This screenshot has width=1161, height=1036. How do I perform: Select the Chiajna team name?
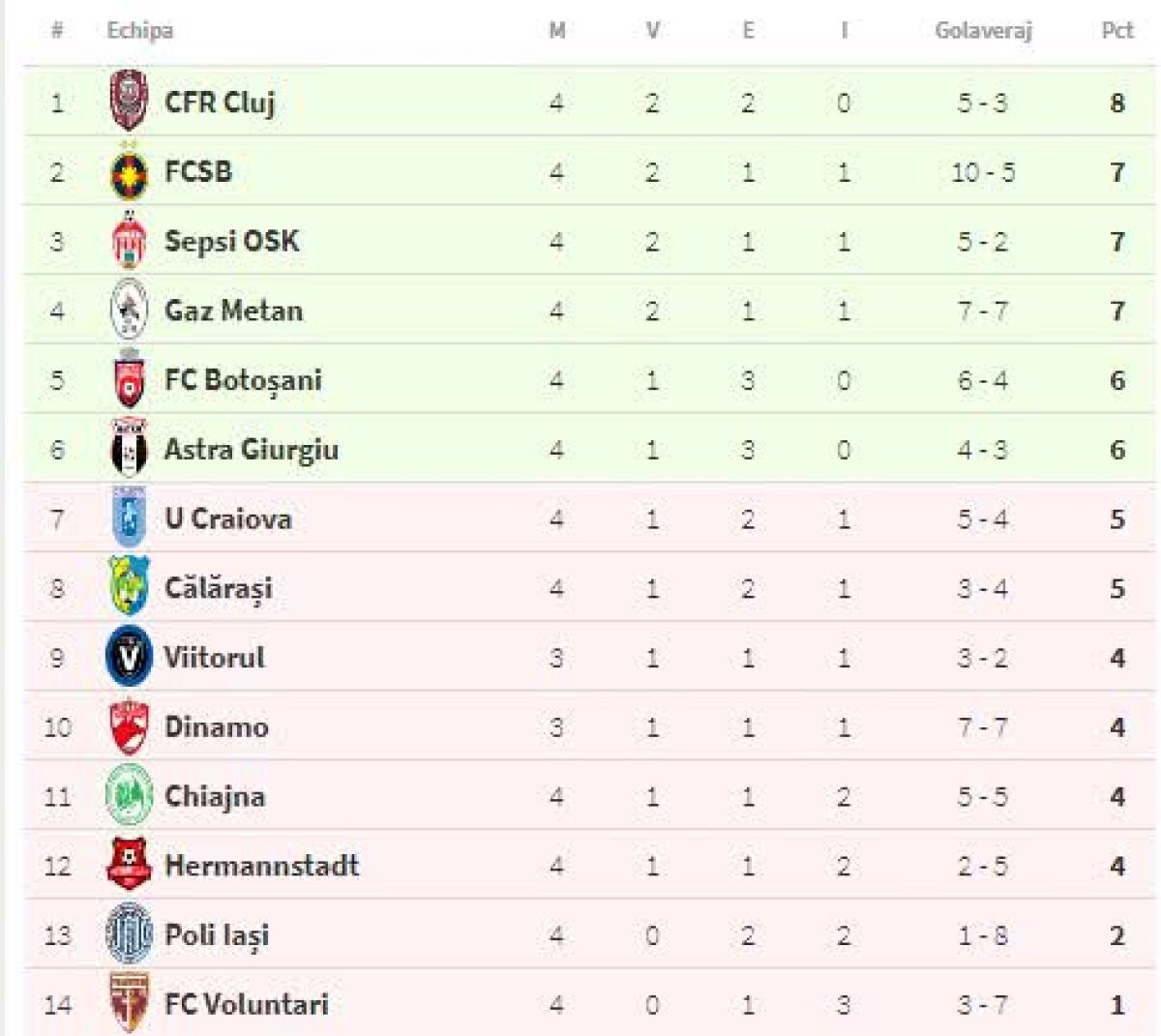click(215, 796)
